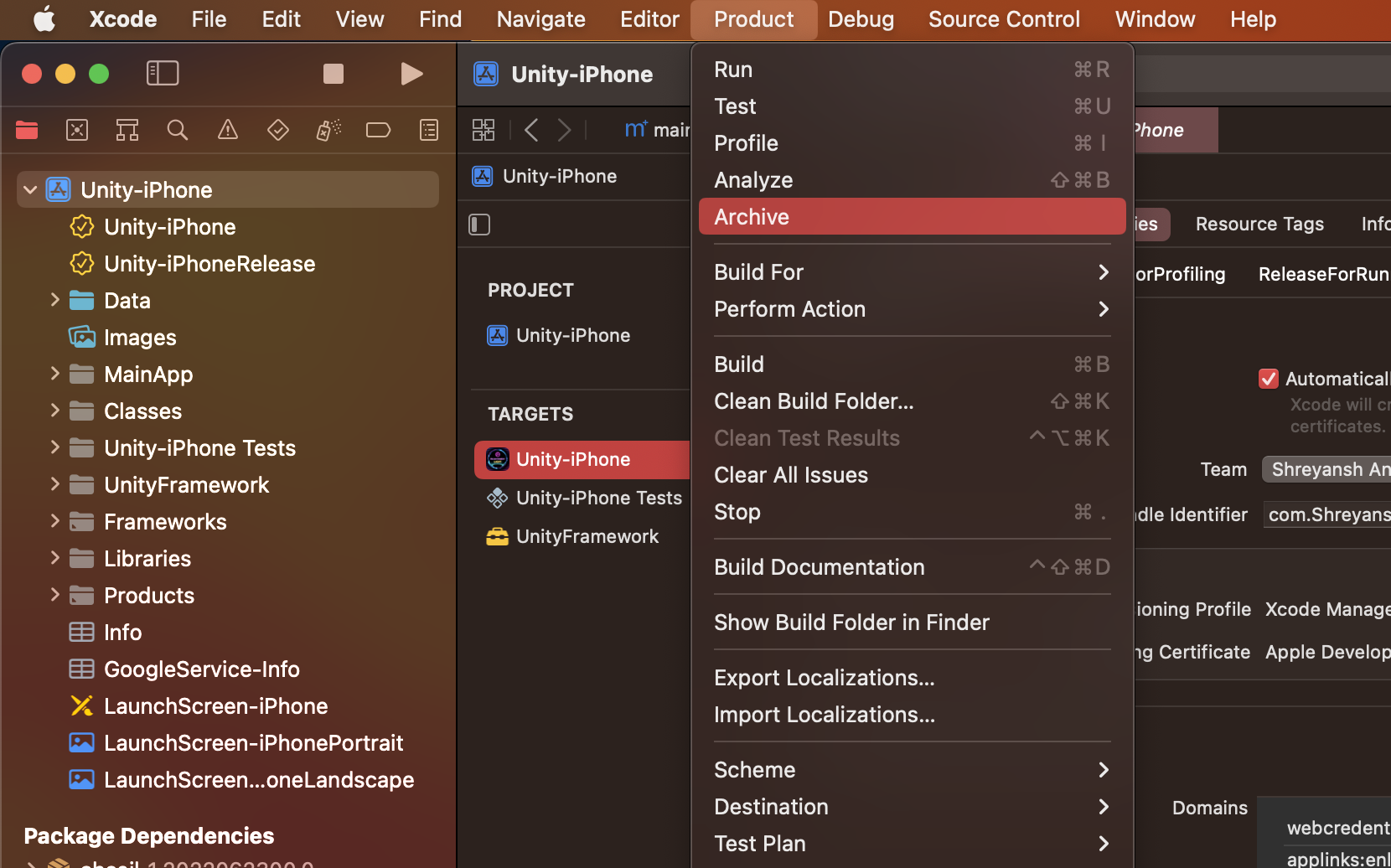Select Clean Build Folder menu item

point(814,401)
